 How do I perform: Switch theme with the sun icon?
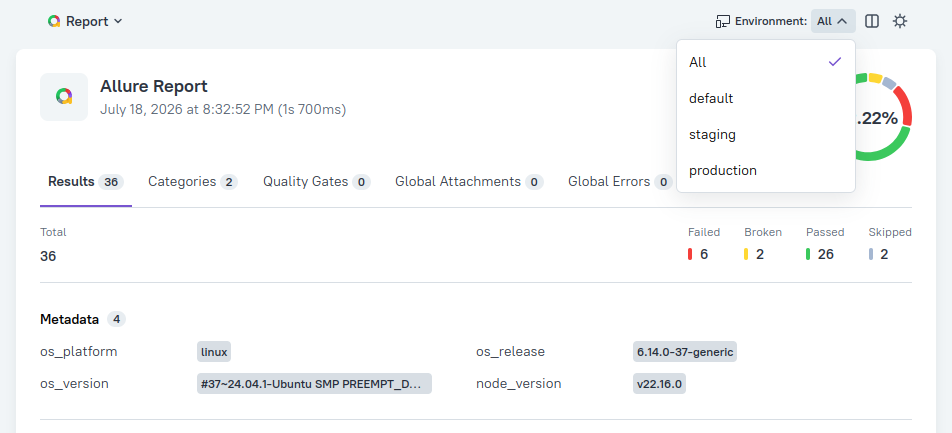900,21
